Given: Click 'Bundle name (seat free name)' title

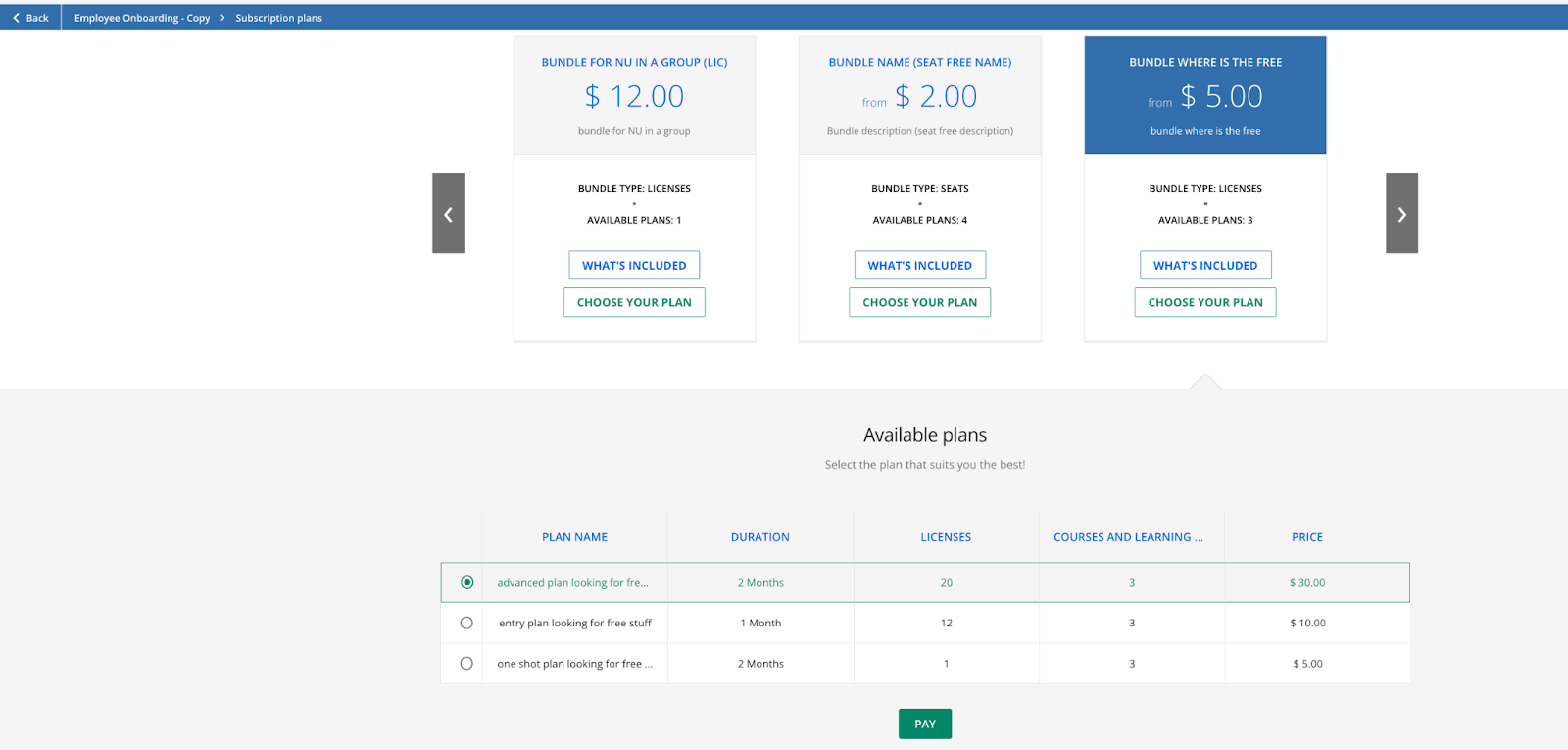Looking at the screenshot, I should [x=920, y=62].
